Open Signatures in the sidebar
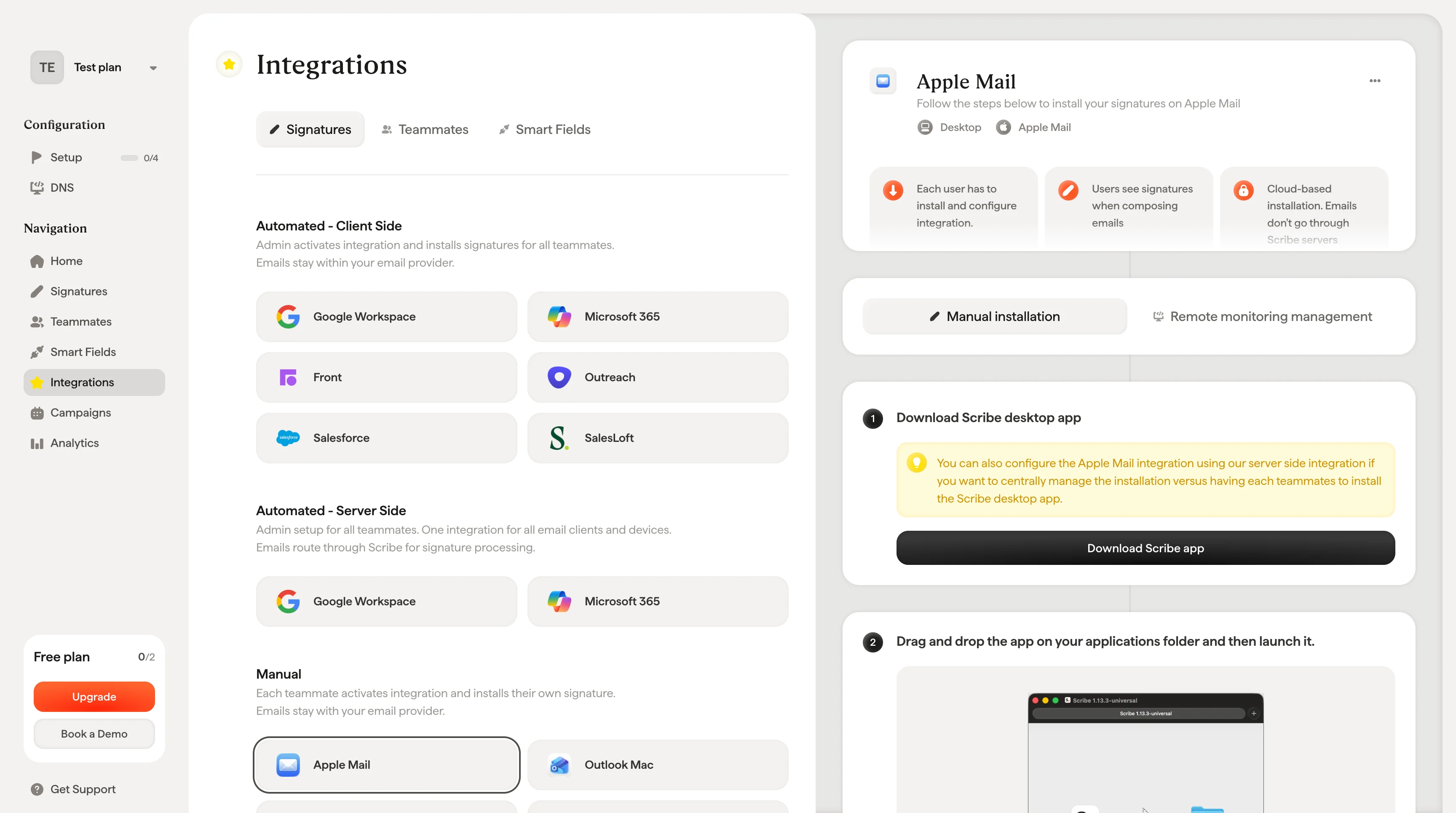The height and width of the screenshot is (813, 1456). pos(94,292)
